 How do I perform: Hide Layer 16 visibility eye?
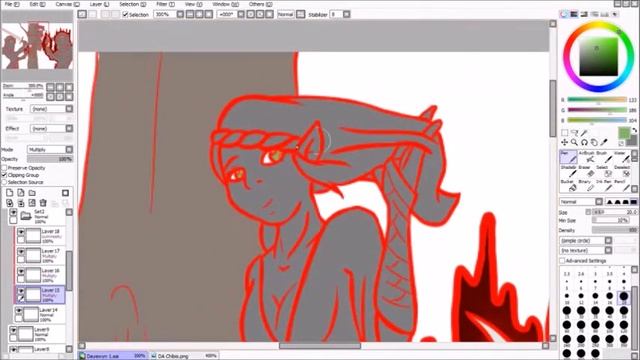click(21, 271)
